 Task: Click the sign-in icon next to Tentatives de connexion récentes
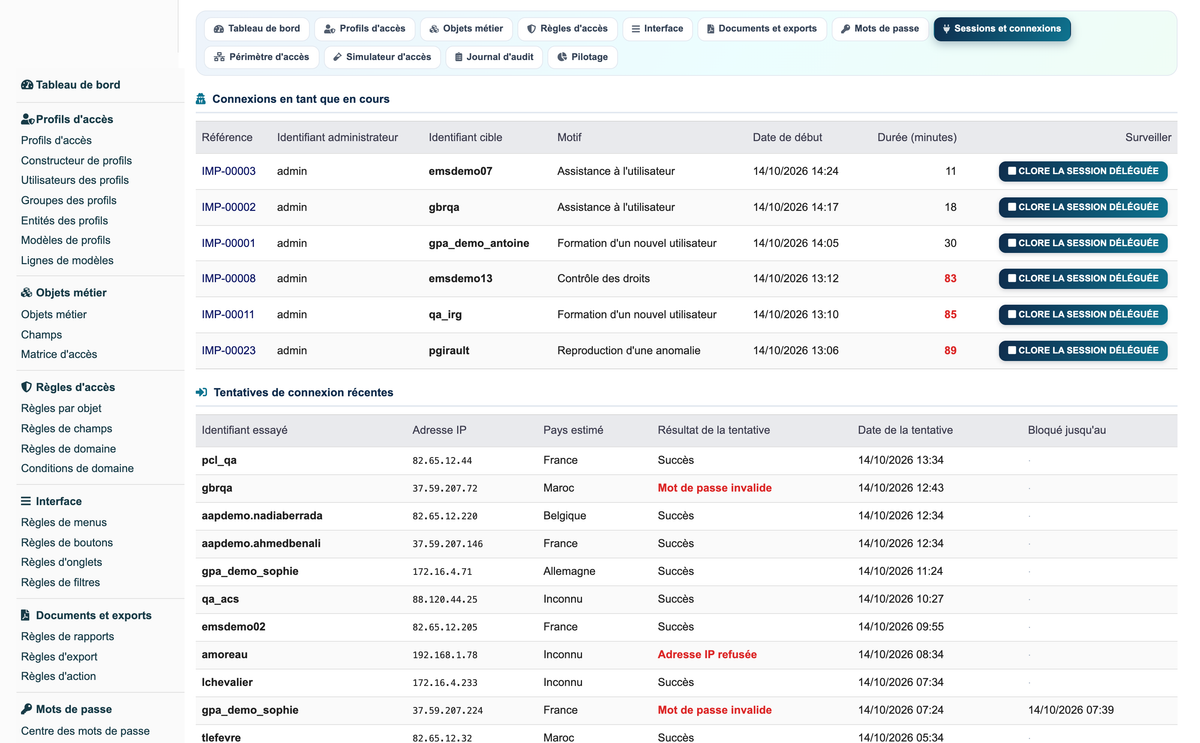(x=202, y=392)
